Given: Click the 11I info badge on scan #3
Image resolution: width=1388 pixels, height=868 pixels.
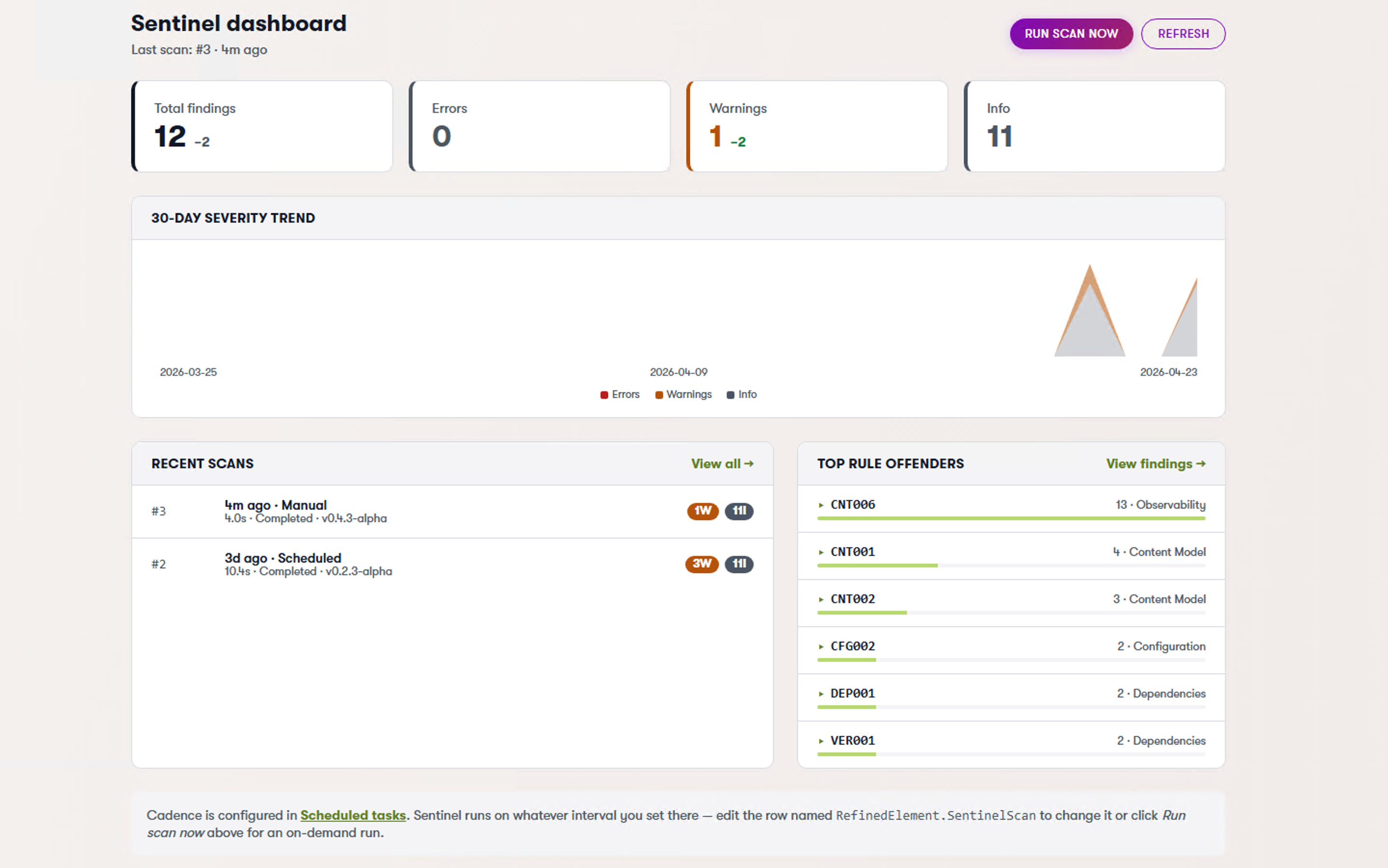Looking at the screenshot, I should pos(740,511).
